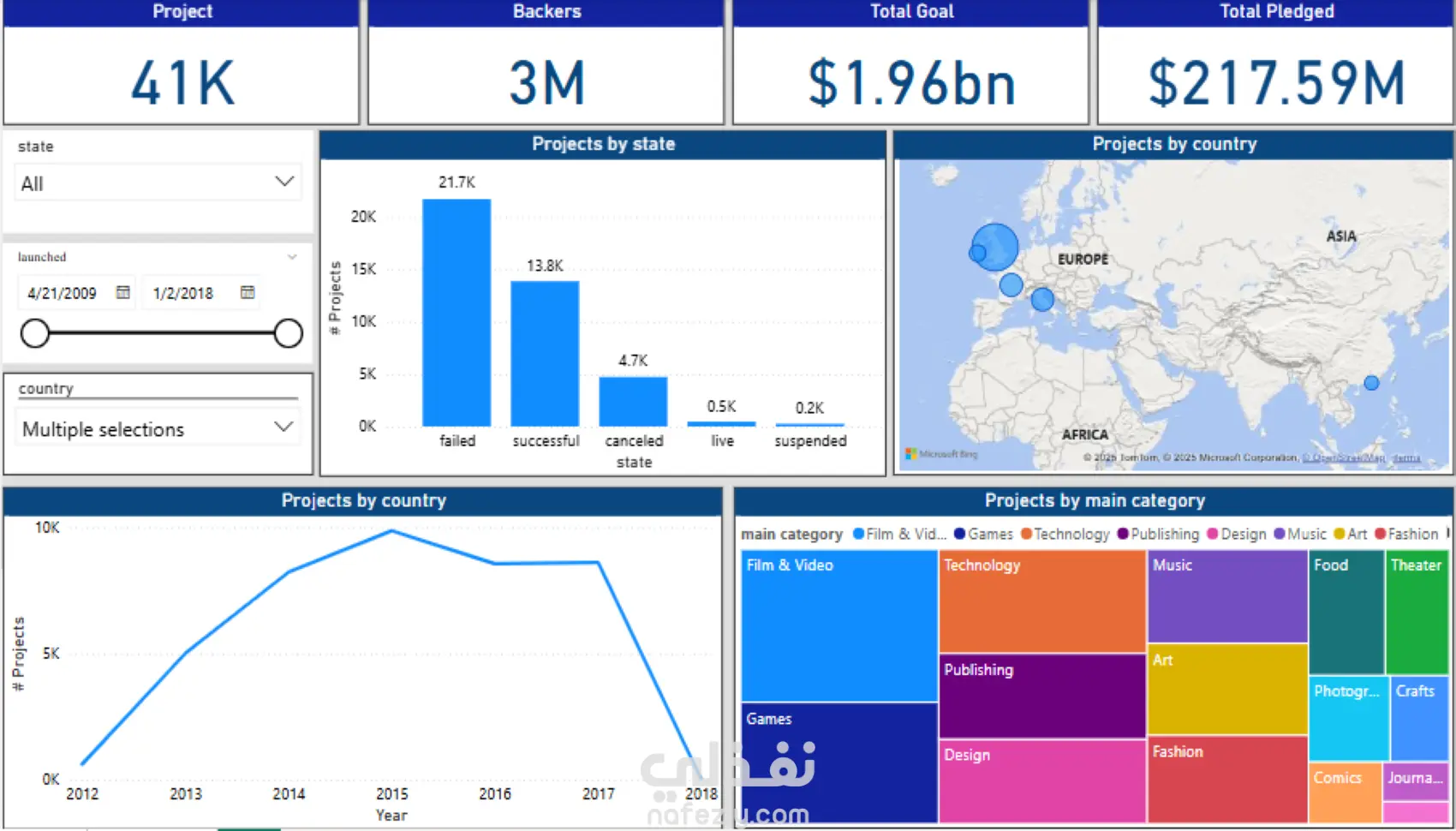Image resolution: width=1456 pixels, height=831 pixels.
Task: Open the state slicer dropdown showing All
Action: pos(158,182)
